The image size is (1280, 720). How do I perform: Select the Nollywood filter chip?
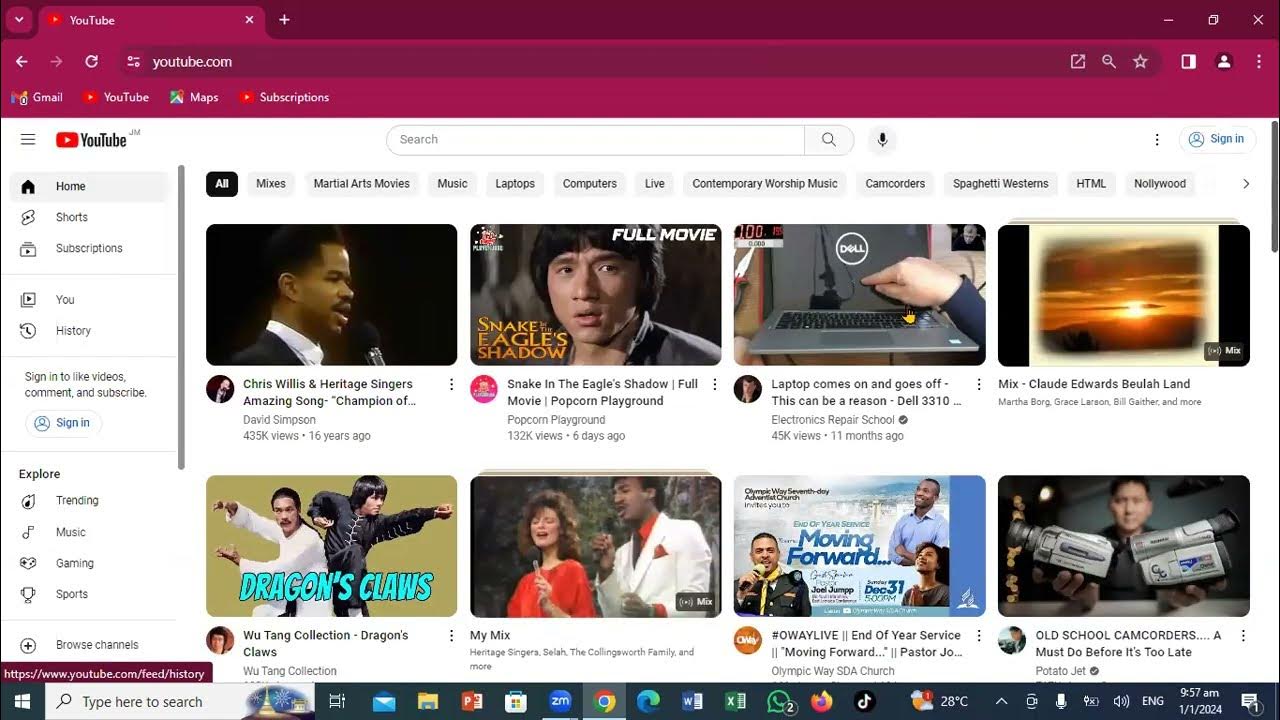click(x=1160, y=184)
